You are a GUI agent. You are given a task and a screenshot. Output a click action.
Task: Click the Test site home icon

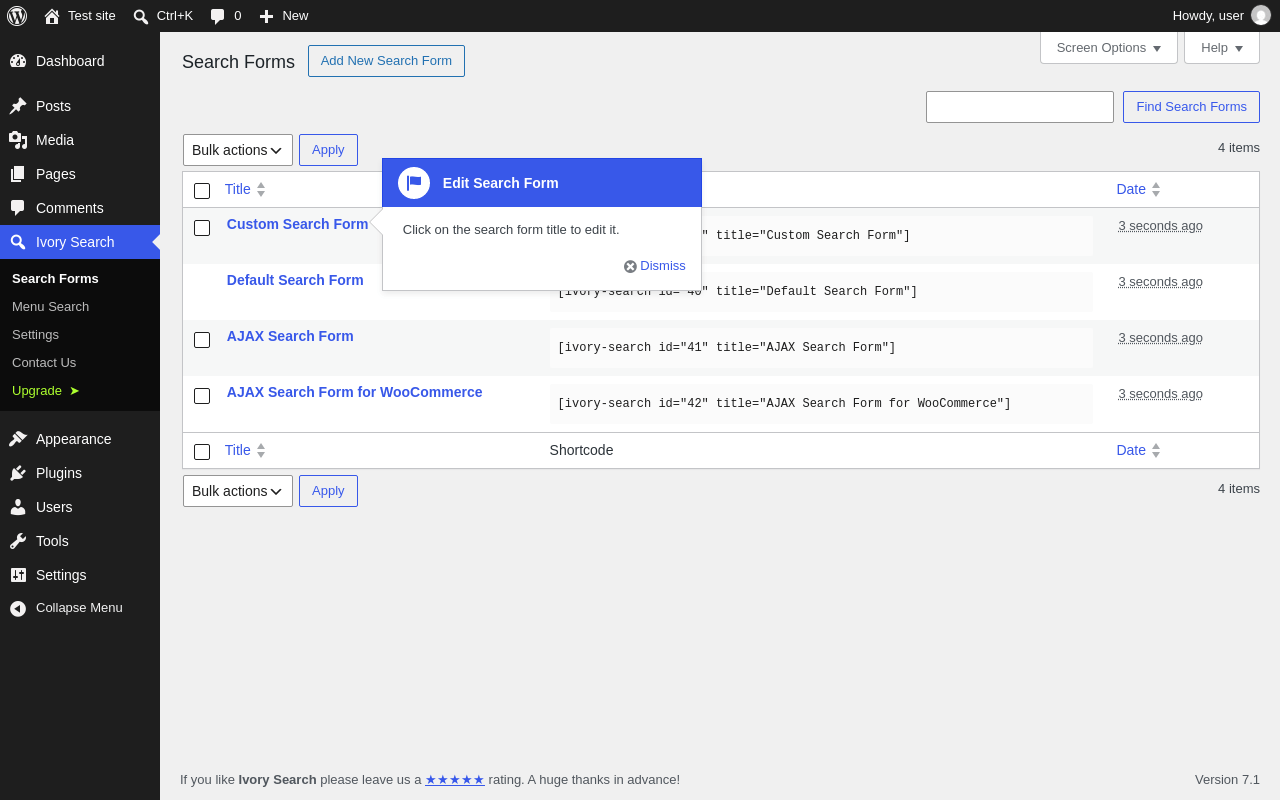tap(52, 16)
